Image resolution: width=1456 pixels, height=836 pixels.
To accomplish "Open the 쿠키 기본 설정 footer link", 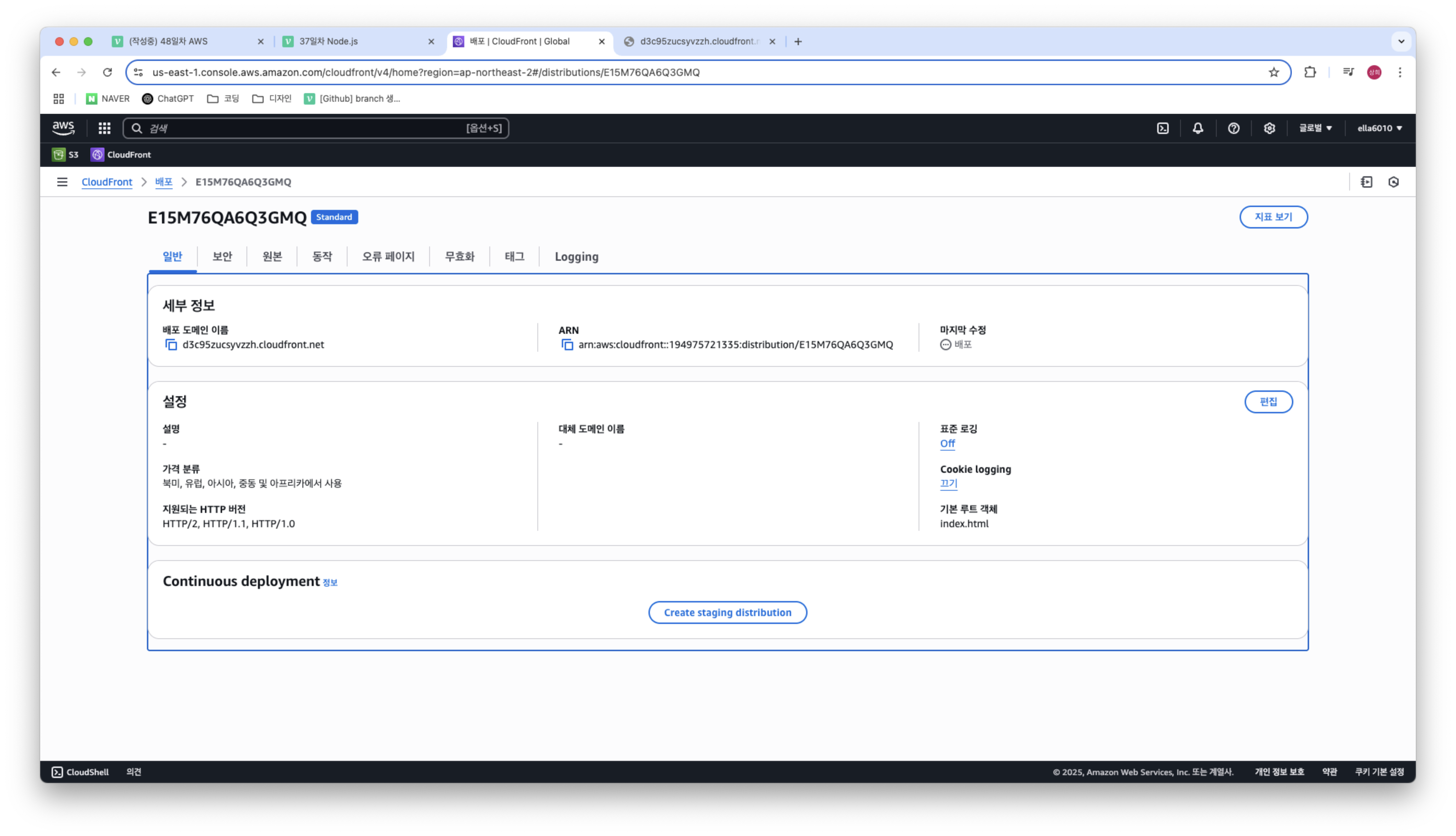I will coord(1380,772).
